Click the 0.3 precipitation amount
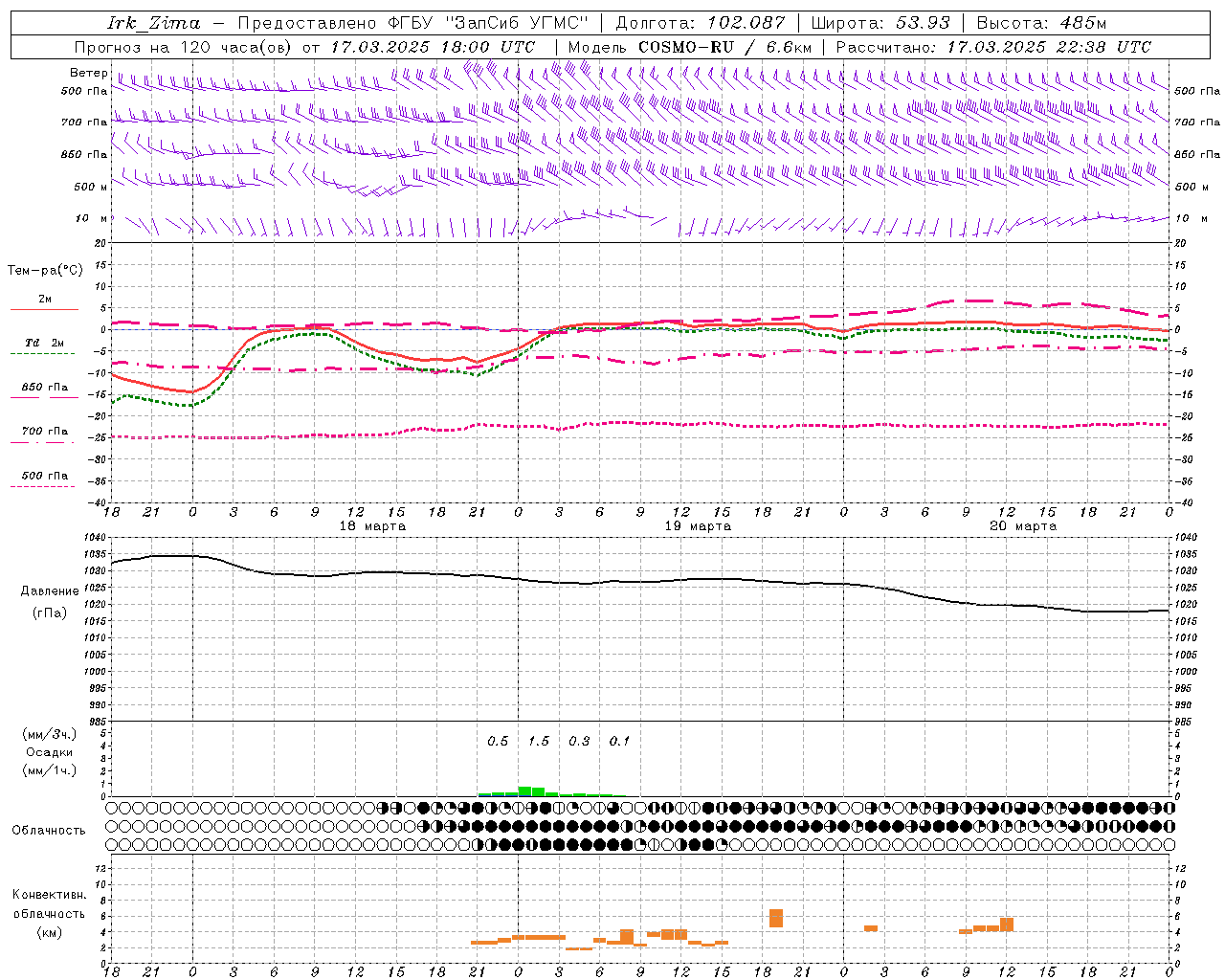Screen dimensions: 1225x980 point(579,742)
